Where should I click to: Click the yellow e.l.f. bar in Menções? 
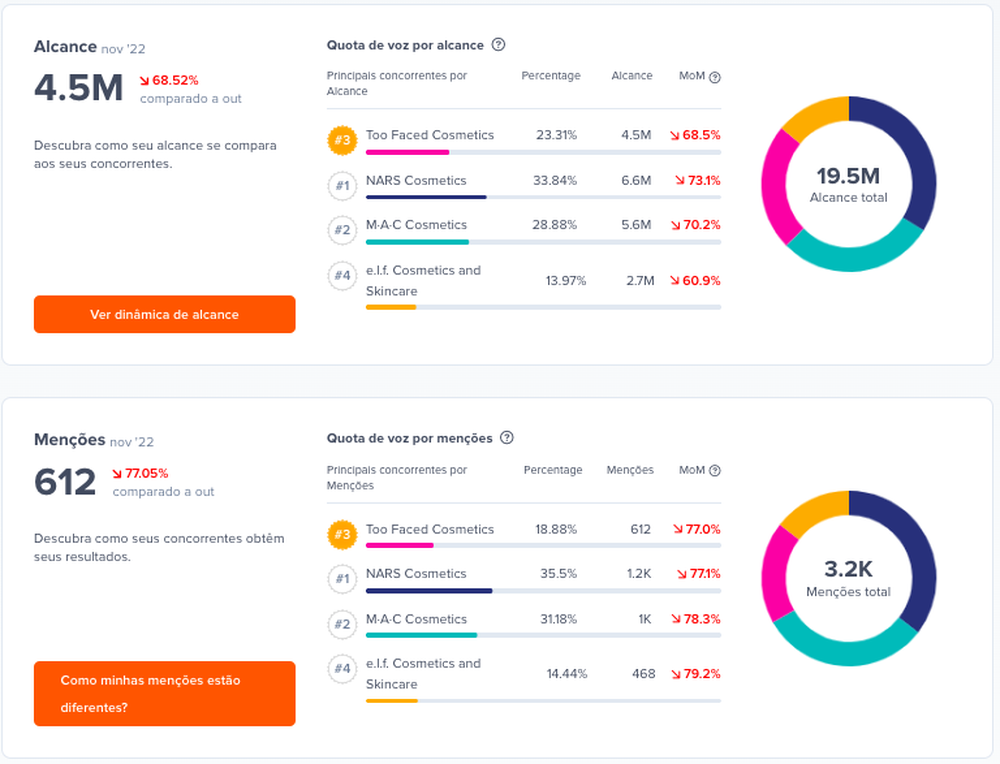point(392,701)
